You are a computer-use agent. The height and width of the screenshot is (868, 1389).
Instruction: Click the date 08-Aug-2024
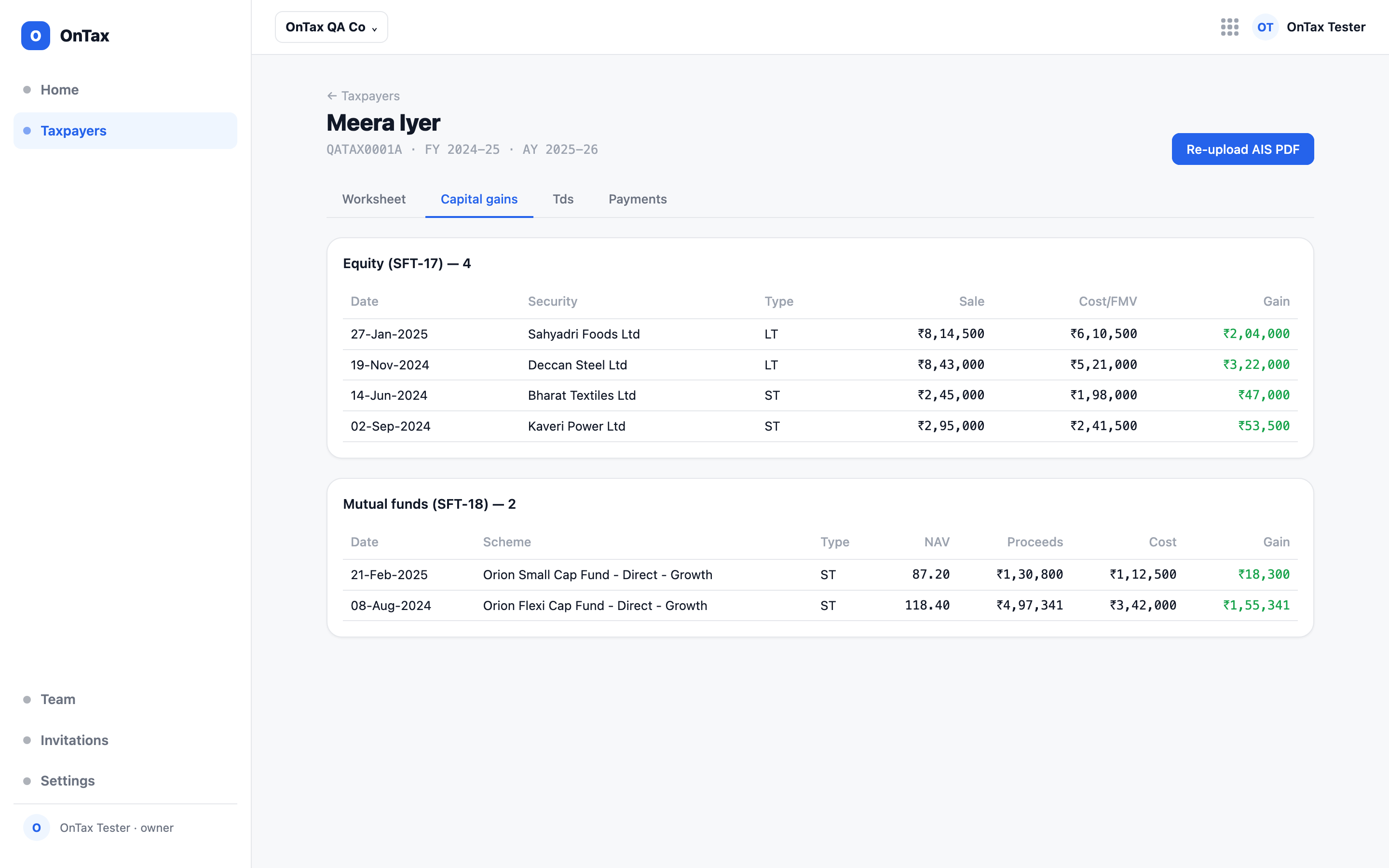(391, 606)
